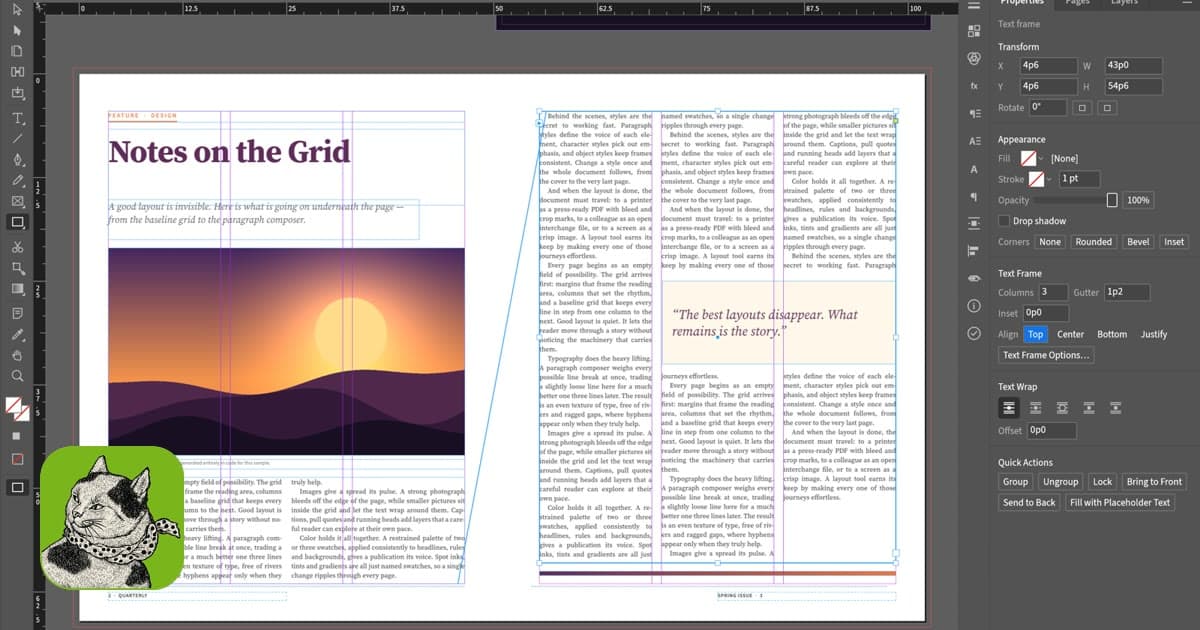The image size is (1200, 630).
Task: Choose the Gradient Swatch tool
Action: coord(18,290)
